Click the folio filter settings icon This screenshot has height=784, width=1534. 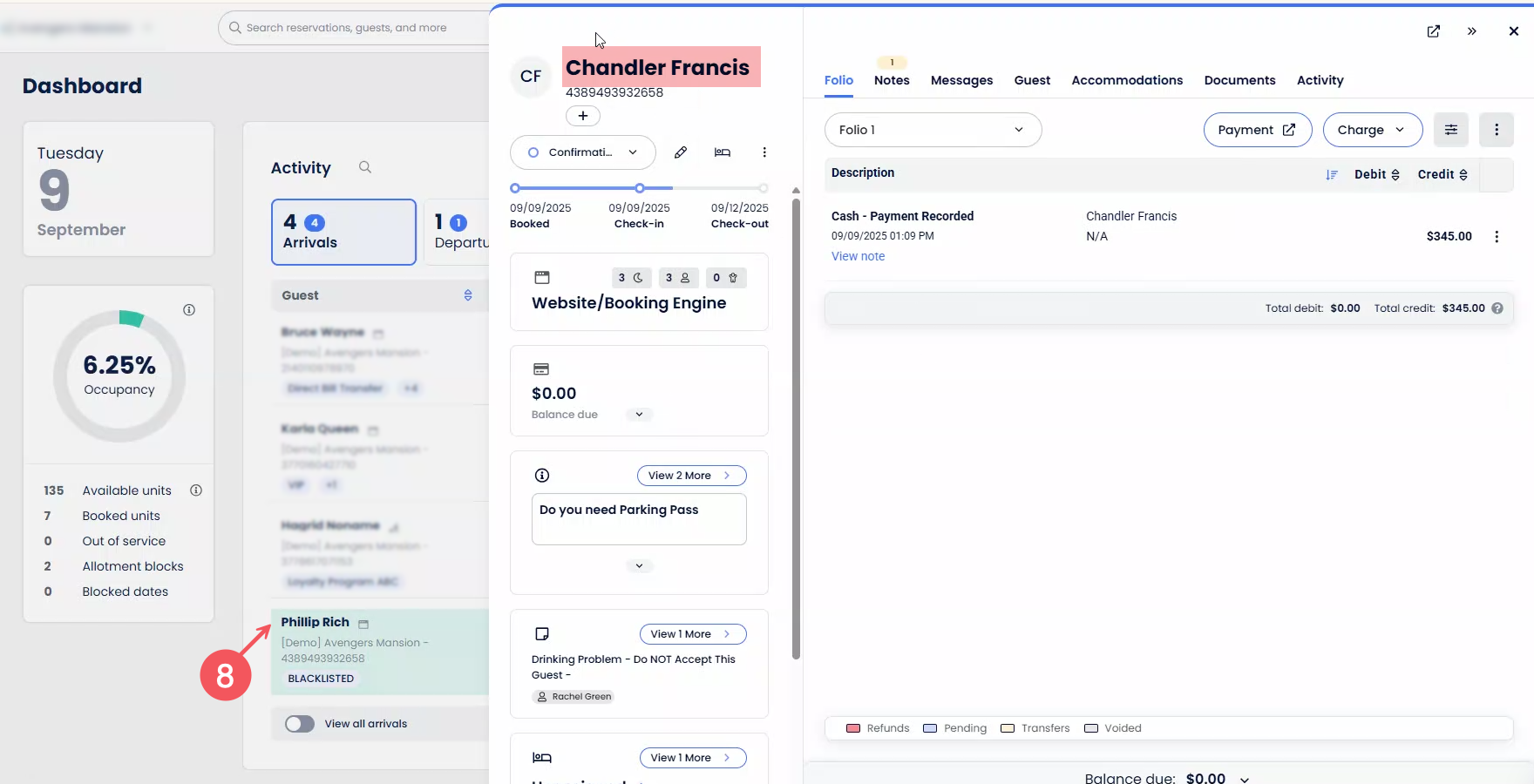click(x=1451, y=130)
